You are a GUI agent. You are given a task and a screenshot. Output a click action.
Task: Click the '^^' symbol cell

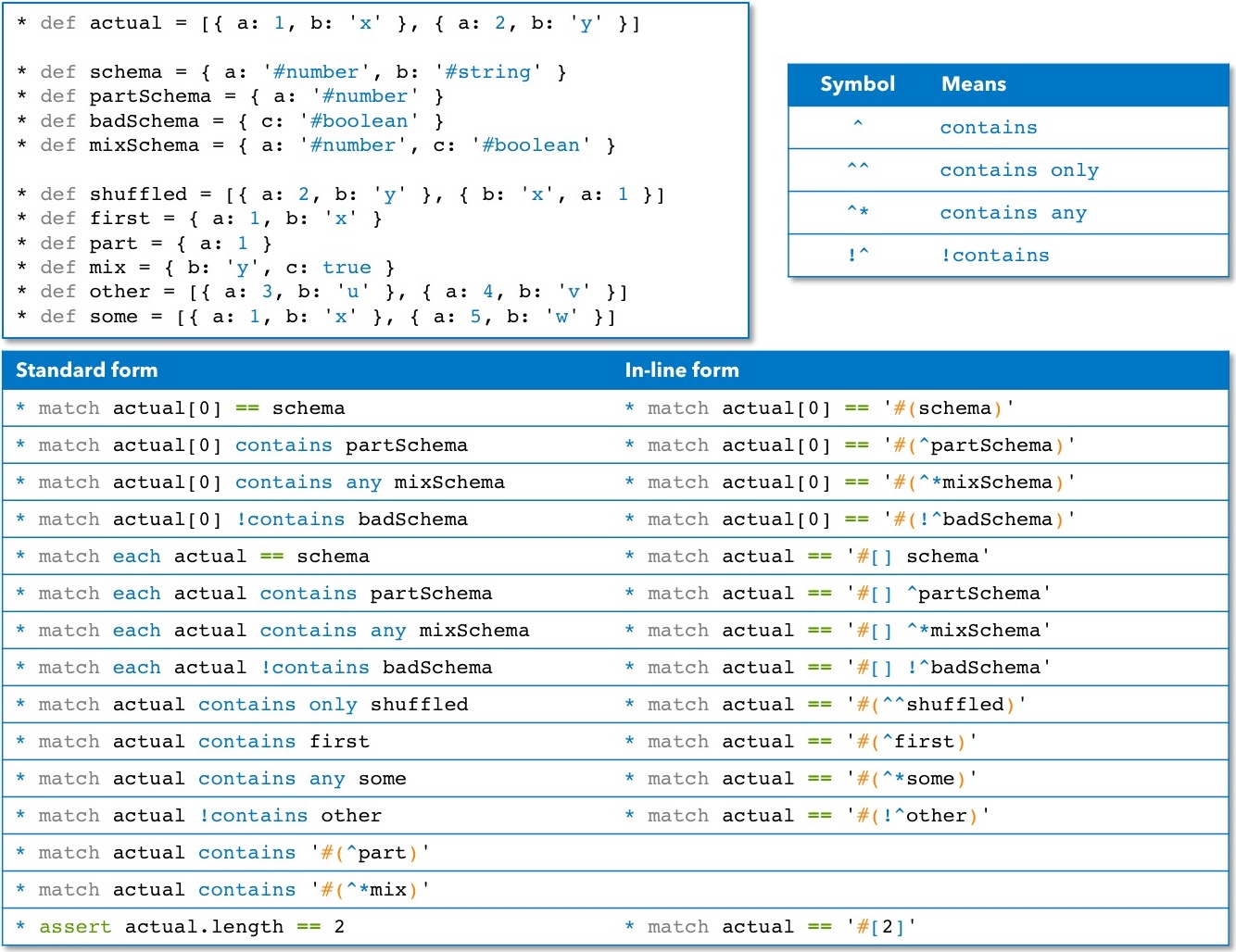(x=858, y=169)
